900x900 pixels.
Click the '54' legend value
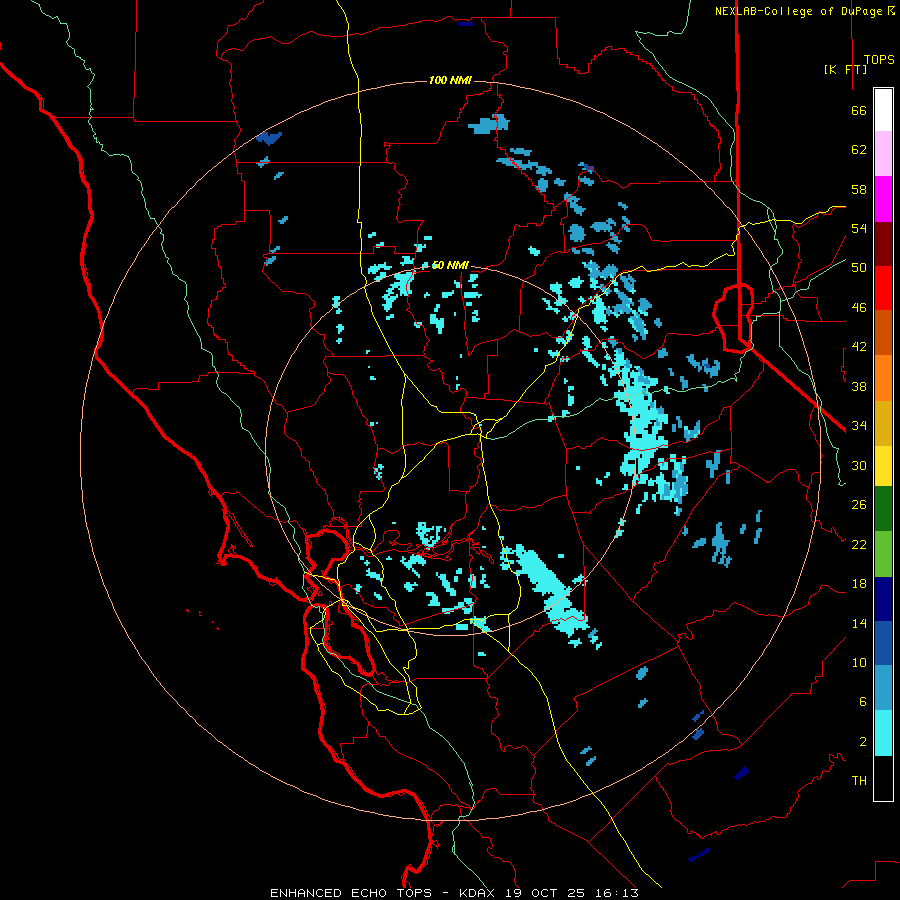pyautogui.click(x=859, y=228)
